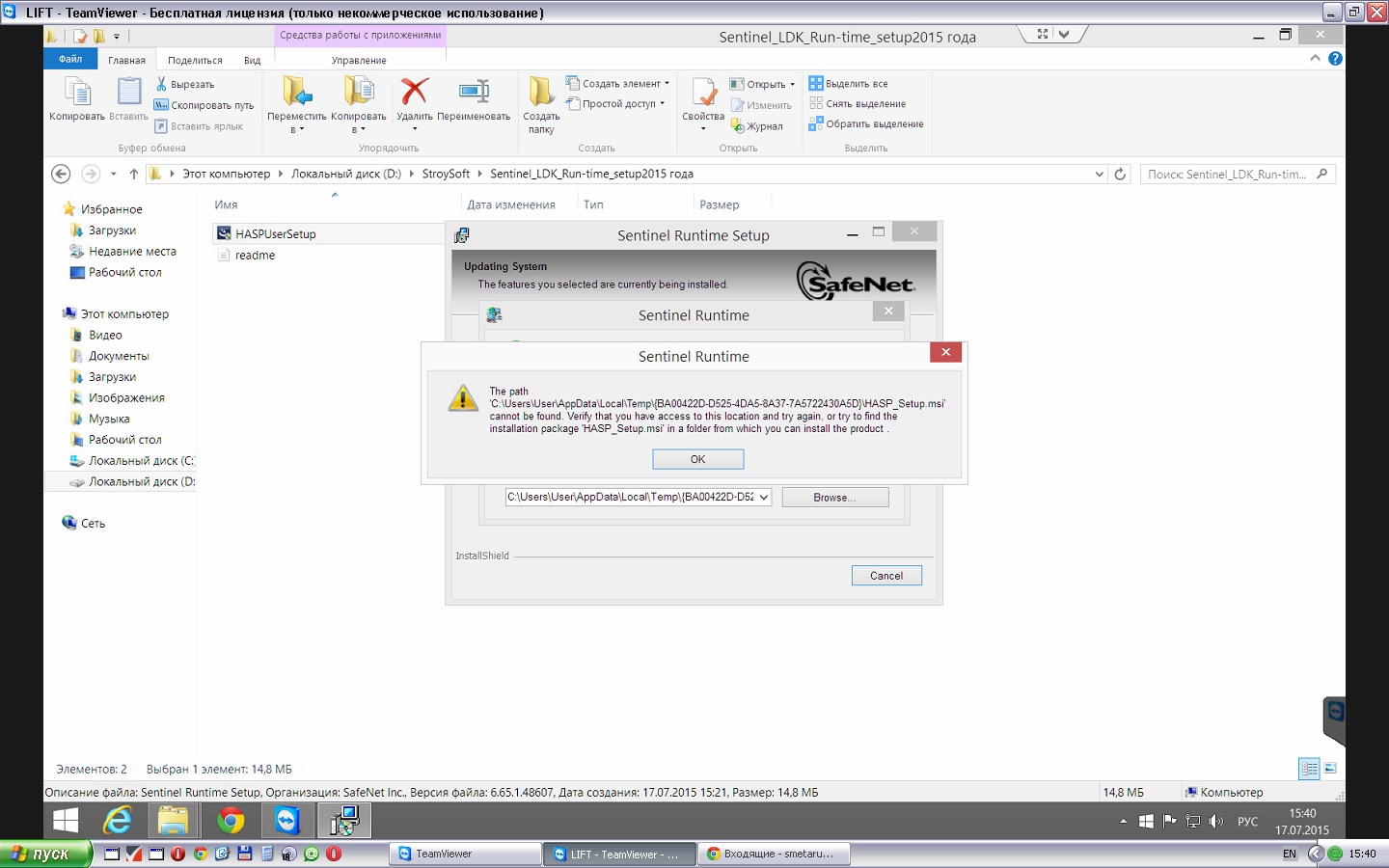Image resolution: width=1389 pixels, height=868 pixels.
Task: Select Видео in the navigation pane
Action: 105,336
